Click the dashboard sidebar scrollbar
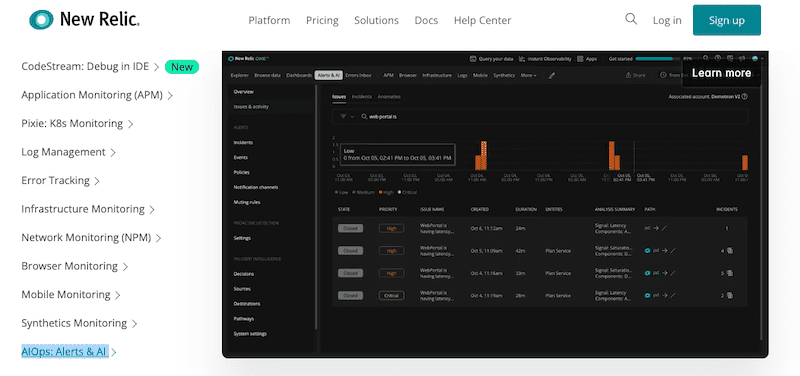The width and height of the screenshot is (800, 376). [316, 207]
